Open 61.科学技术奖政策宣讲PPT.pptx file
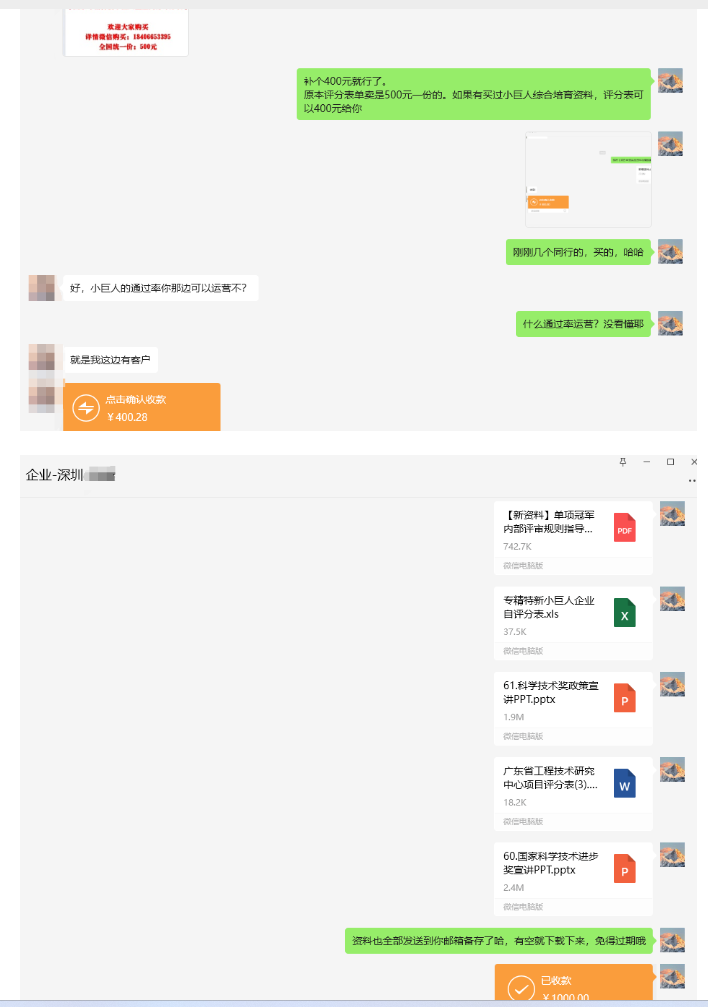Screen dimensions: 708x1007 point(573,708)
